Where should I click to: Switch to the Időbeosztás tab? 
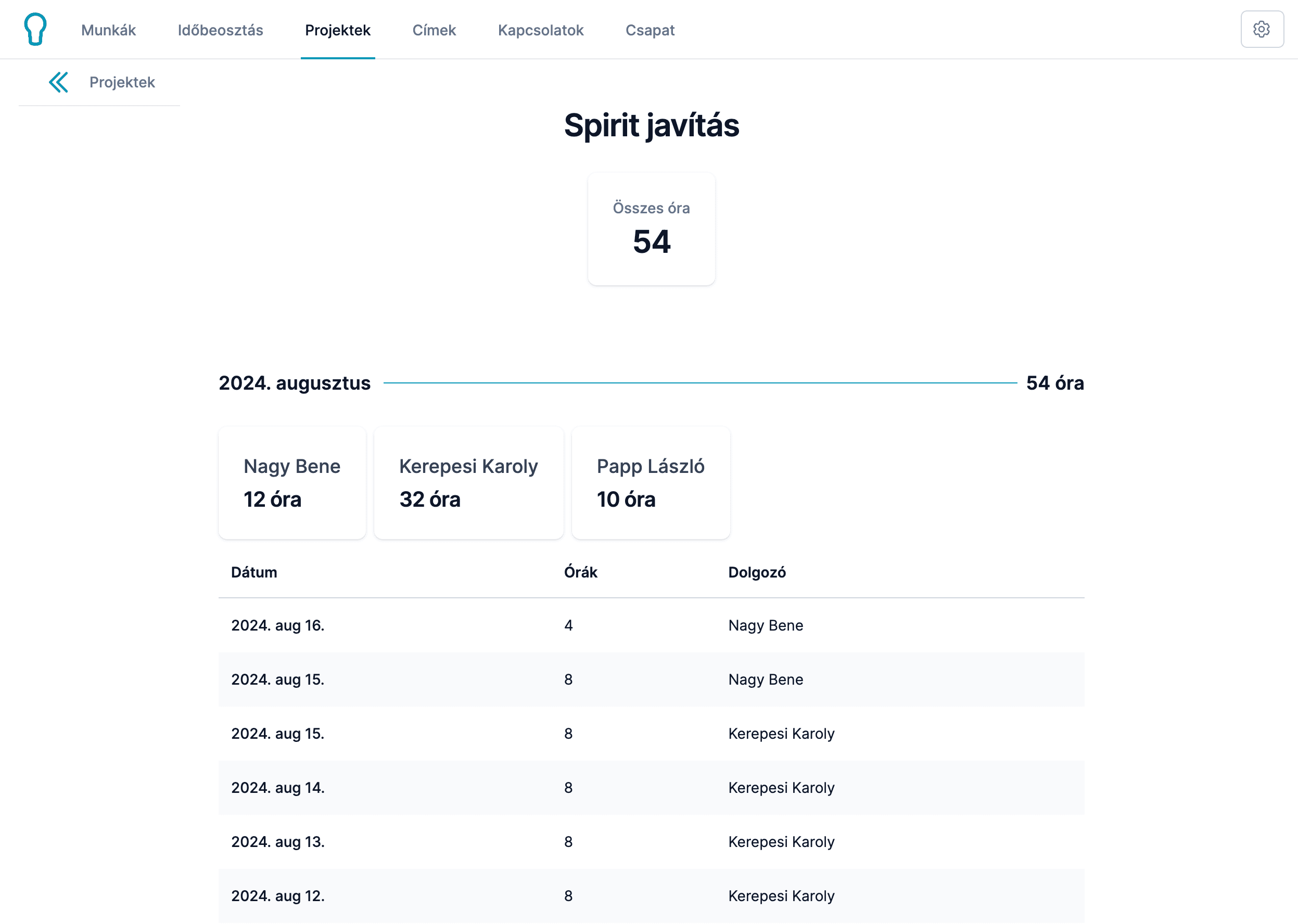tap(220, 30)
